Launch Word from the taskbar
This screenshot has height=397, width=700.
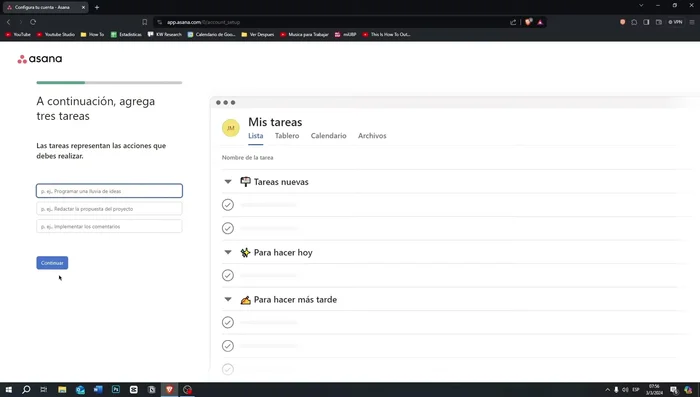pyautogui.click(x=98, y=389)
